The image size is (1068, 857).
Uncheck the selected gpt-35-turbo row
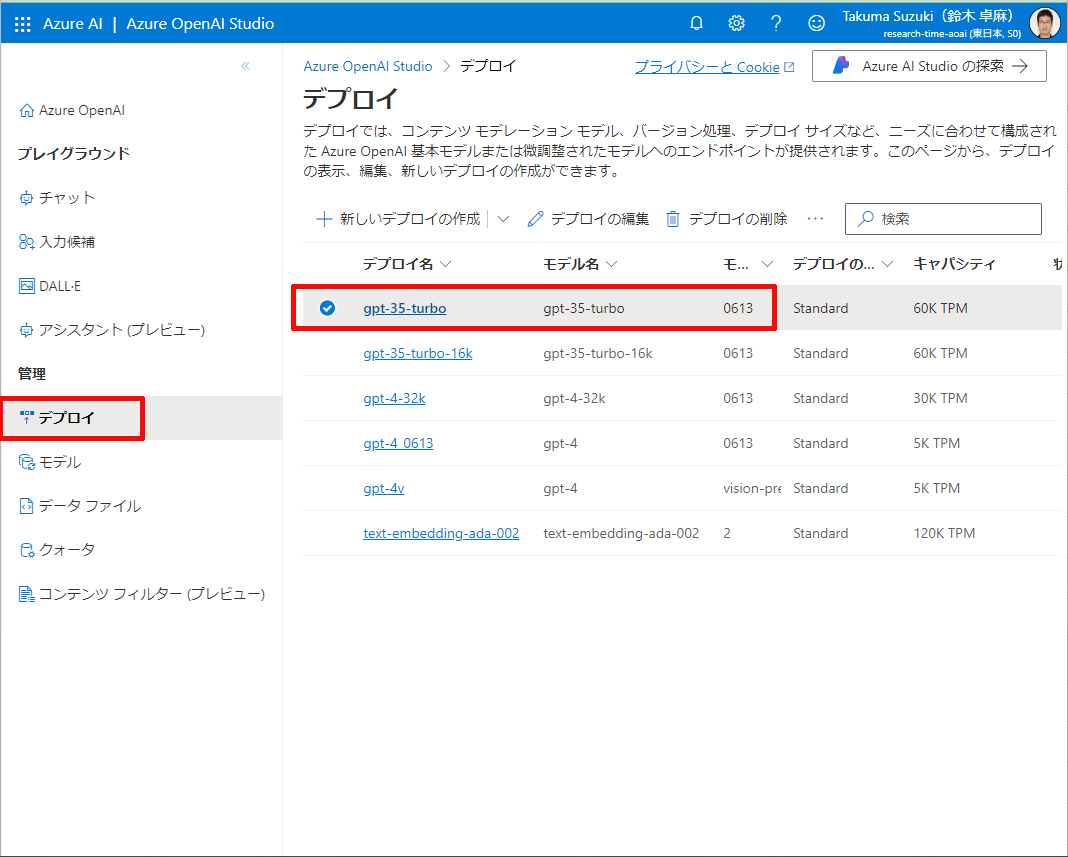click(x=327, y=308)
